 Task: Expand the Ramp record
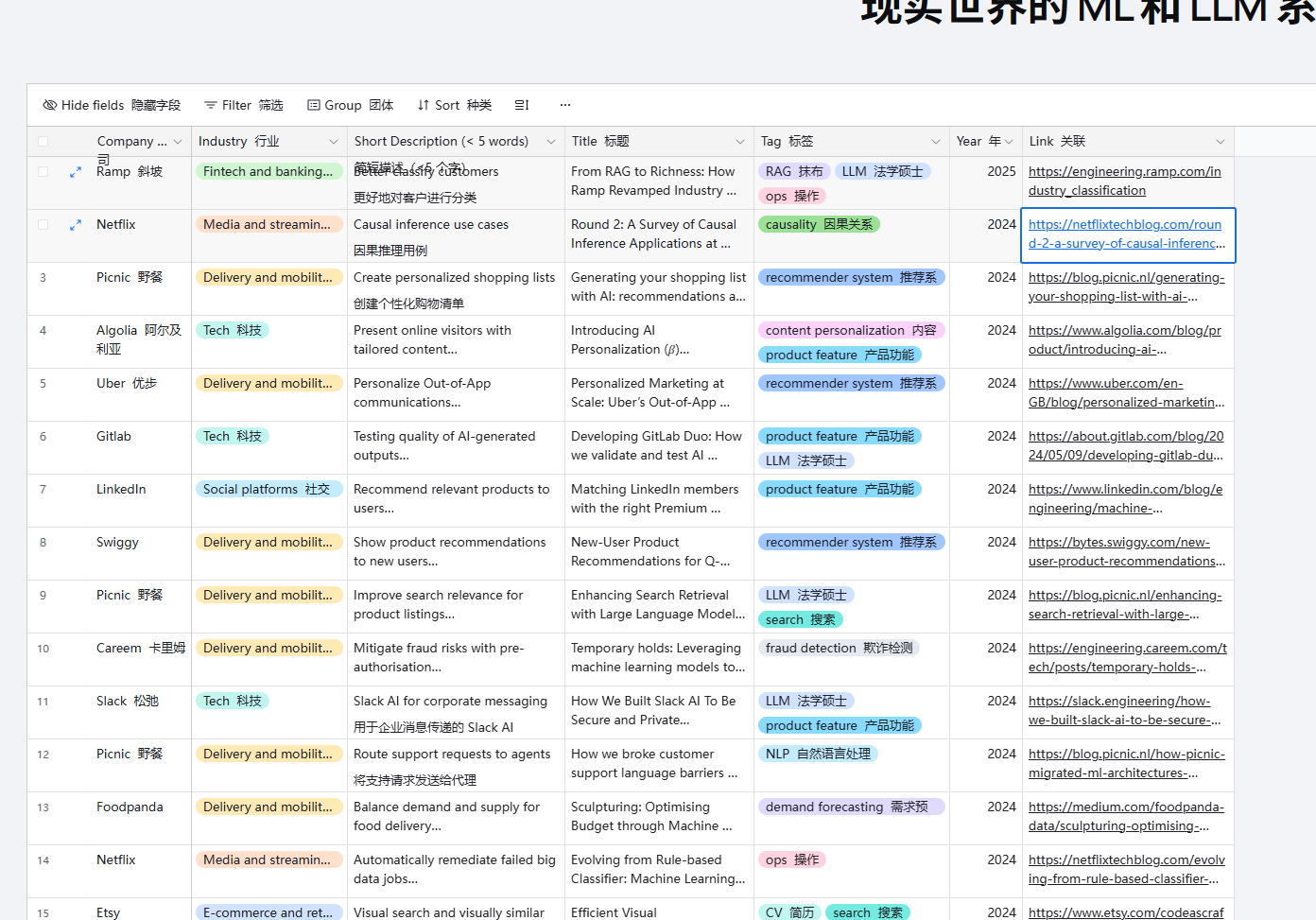point(76,172)
